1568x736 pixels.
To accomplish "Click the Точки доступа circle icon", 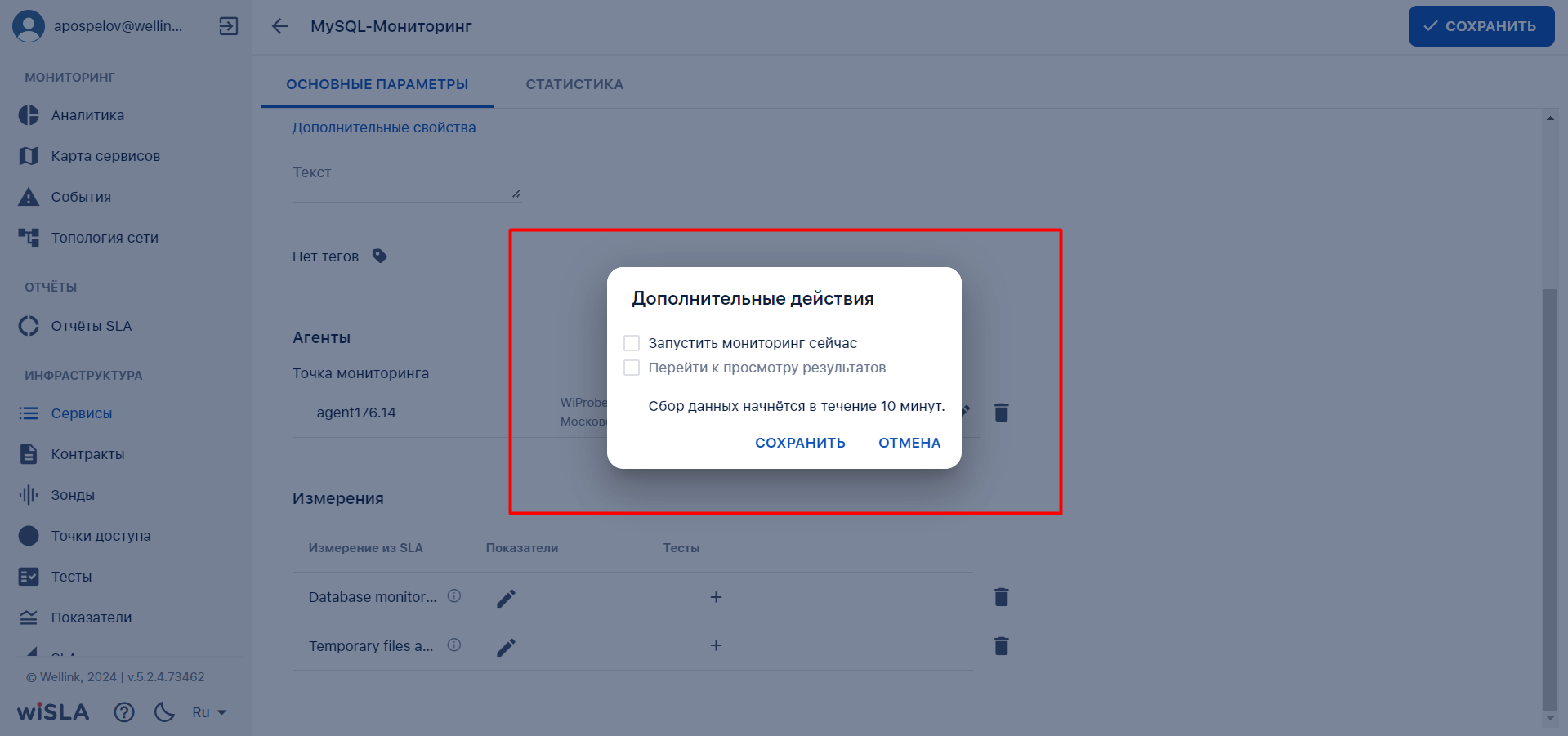I will tap(29, 536).
